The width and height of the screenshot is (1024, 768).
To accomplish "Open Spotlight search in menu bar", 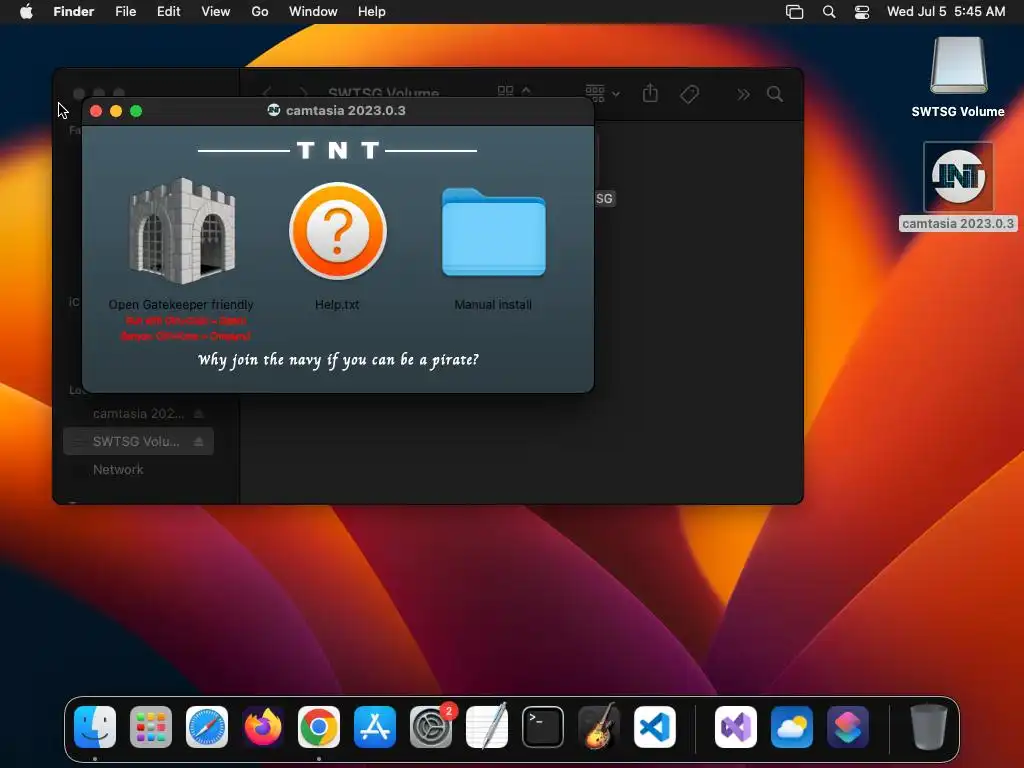I will (x=829, y=12).
